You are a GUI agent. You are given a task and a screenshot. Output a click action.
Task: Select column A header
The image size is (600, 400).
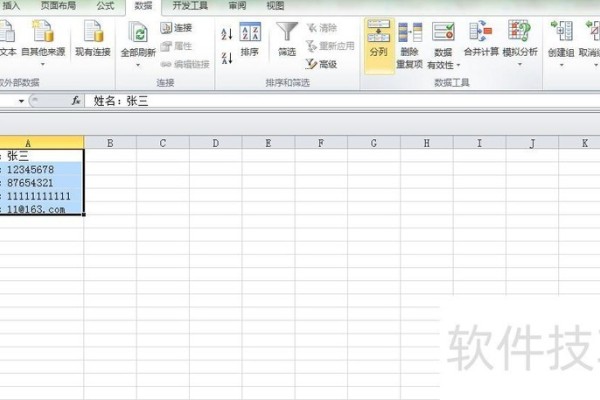(x=42, y=143)
